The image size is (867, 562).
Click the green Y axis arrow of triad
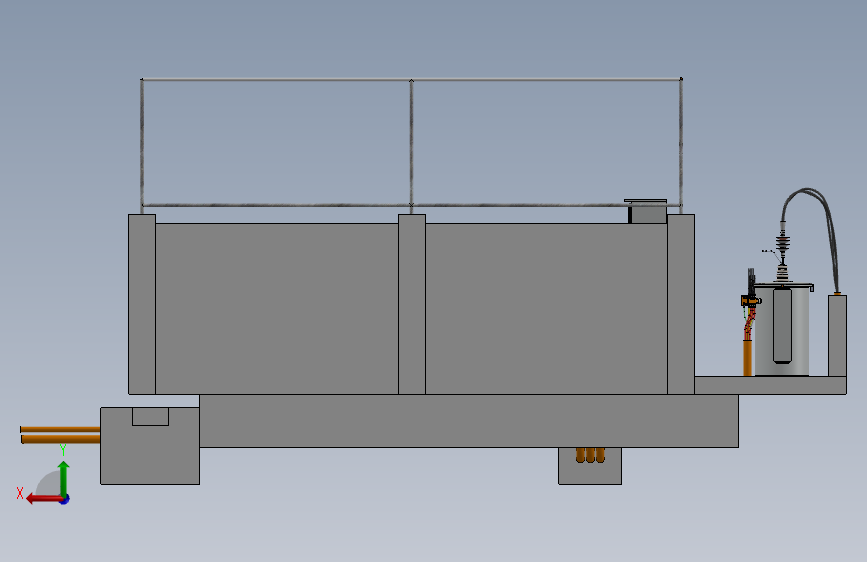tap(64, 477)
